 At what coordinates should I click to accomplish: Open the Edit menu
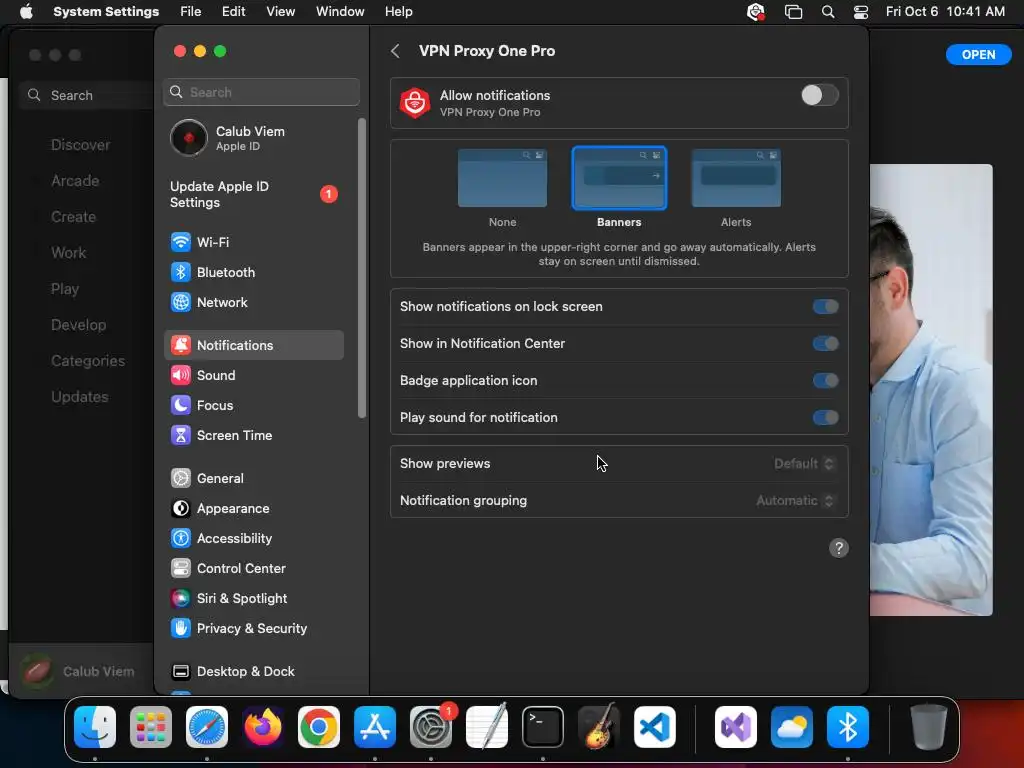pyautogui.click(x=233, y=12)
